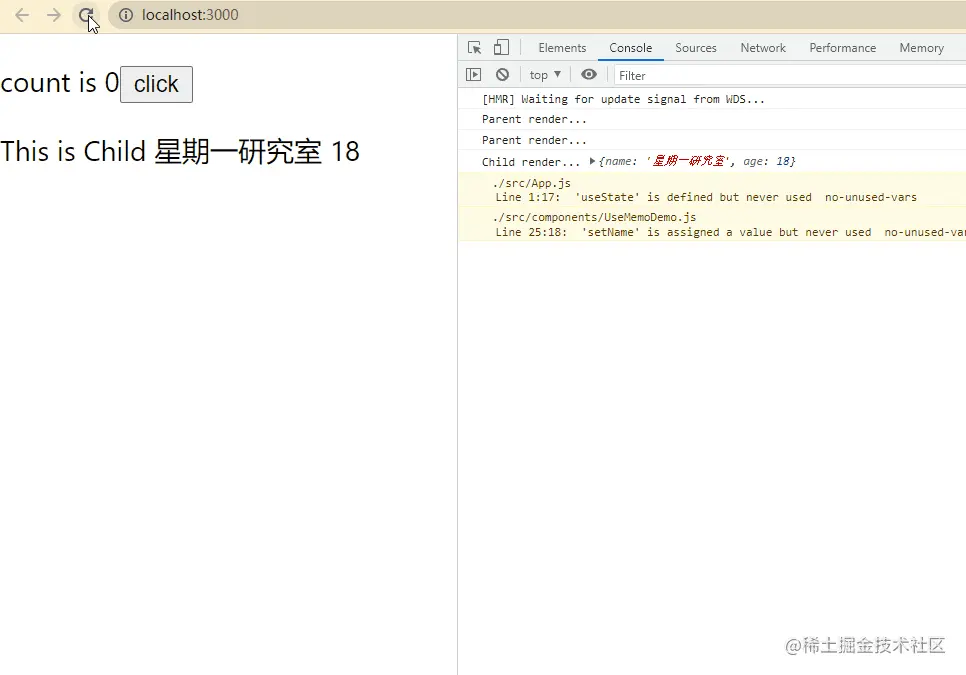Click the UseMemoDemo.js warning path
Image resolution: width=966 pixels, height=675 pixels.
tap(595, 217)
